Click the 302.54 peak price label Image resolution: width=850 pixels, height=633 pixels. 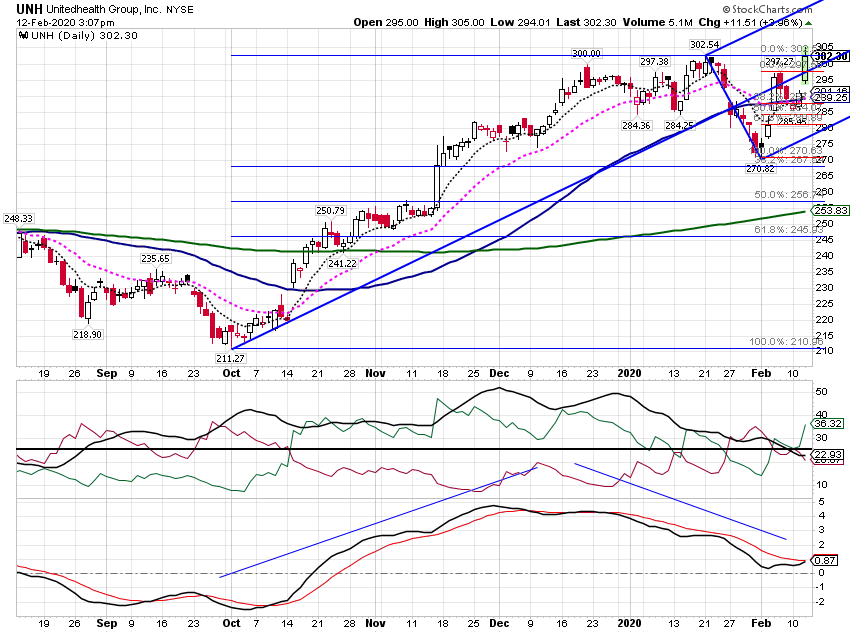(705, 44)
